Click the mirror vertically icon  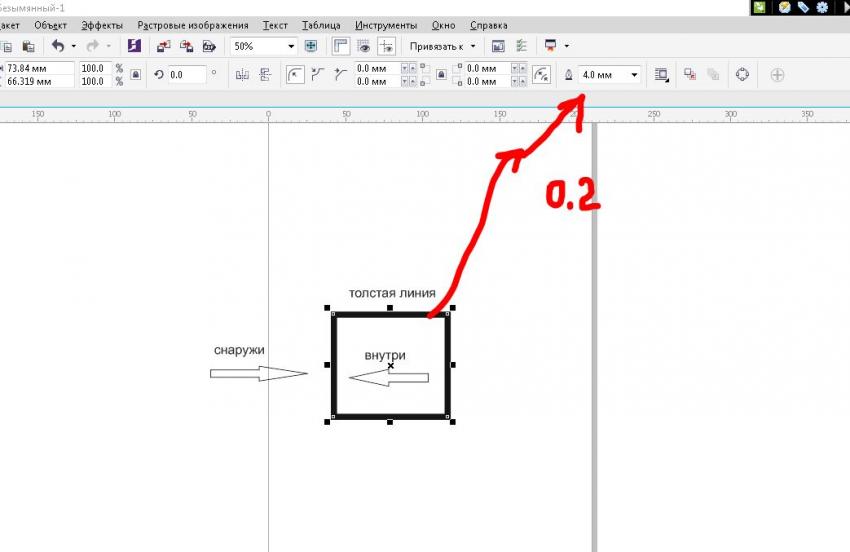pyautogui.click(x=265, y=75)
